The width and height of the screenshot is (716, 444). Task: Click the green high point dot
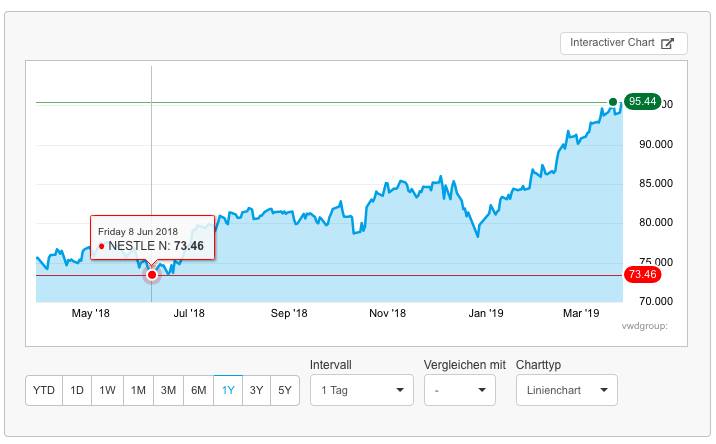click(x=612, y=102)
